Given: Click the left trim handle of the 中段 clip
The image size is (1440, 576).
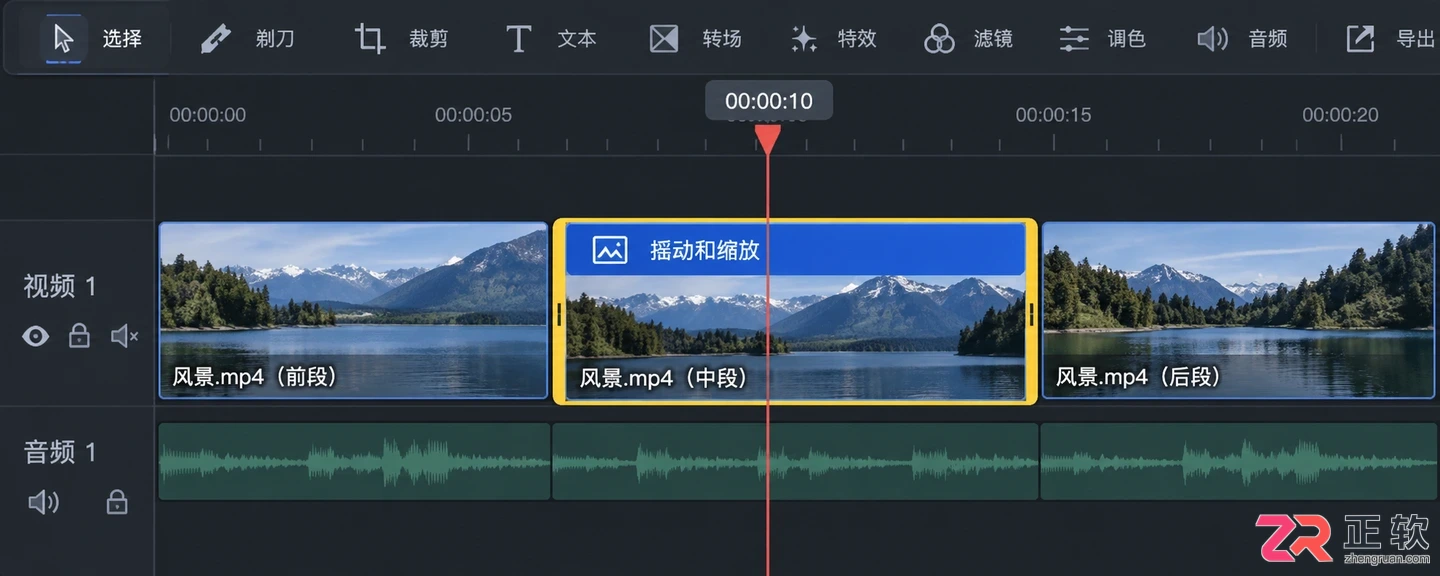Looking at the screenshot, I should (x=560, y=314).
